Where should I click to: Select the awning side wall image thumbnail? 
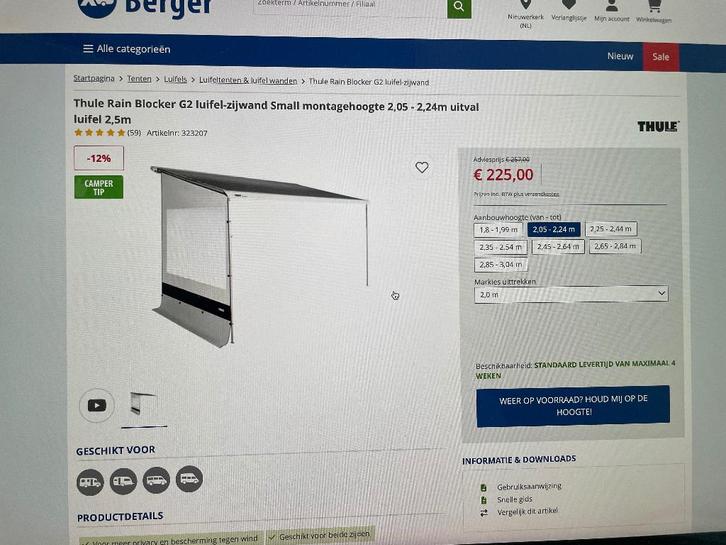pos(144,405)
